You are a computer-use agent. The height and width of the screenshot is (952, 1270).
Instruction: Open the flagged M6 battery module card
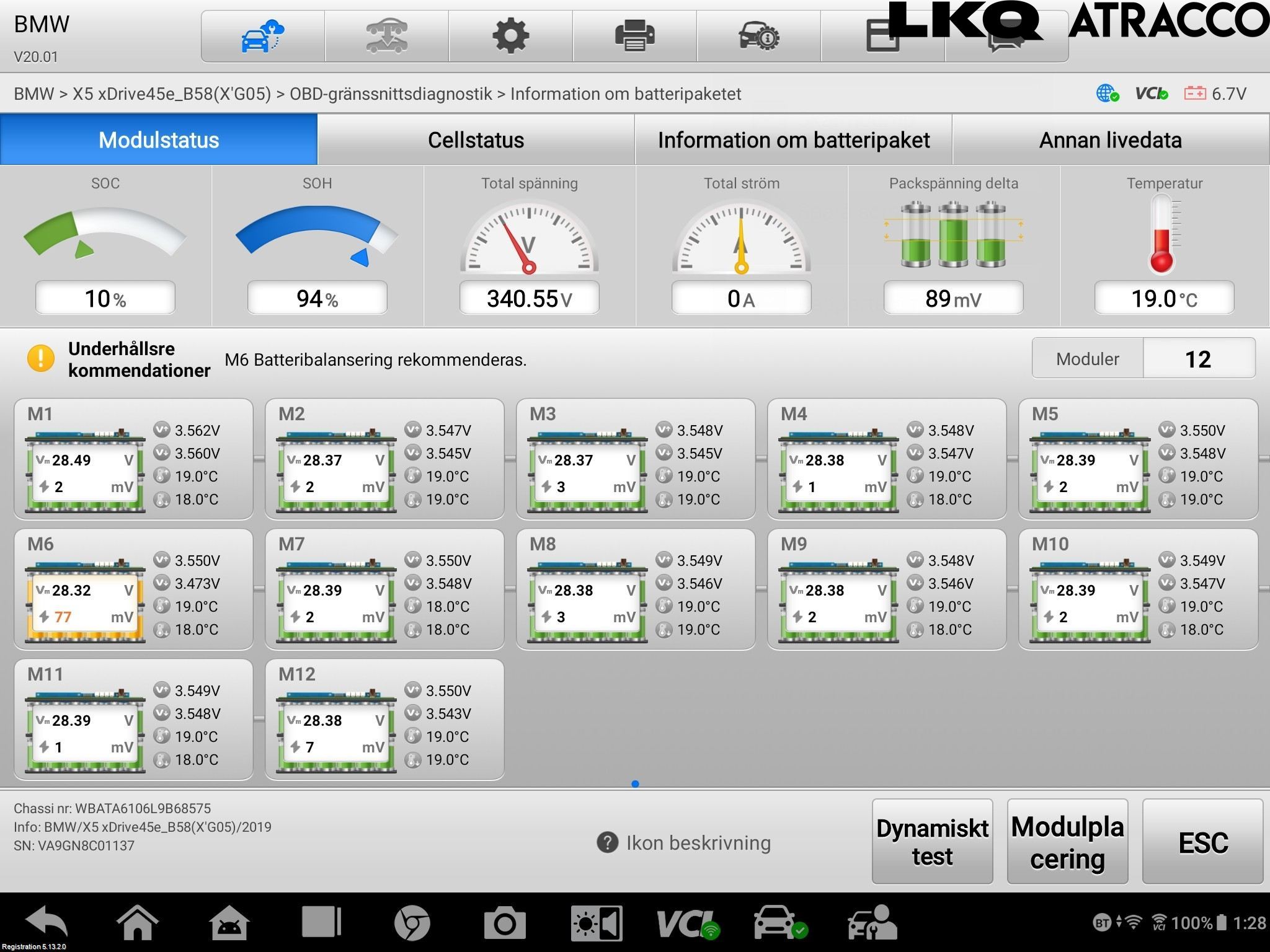(133, 589)
